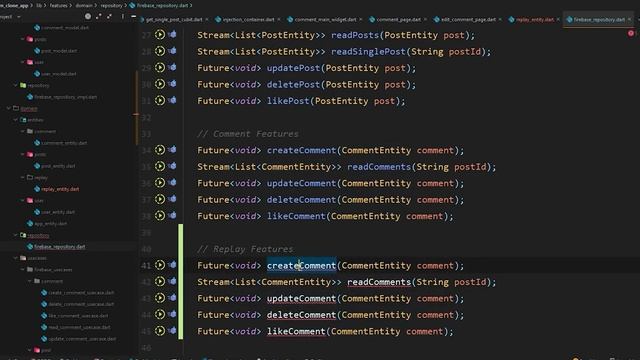Click the circular gutter icon on line 43
Image resolution: width=640 pixels, height=360 pixels.
[160, 298]
